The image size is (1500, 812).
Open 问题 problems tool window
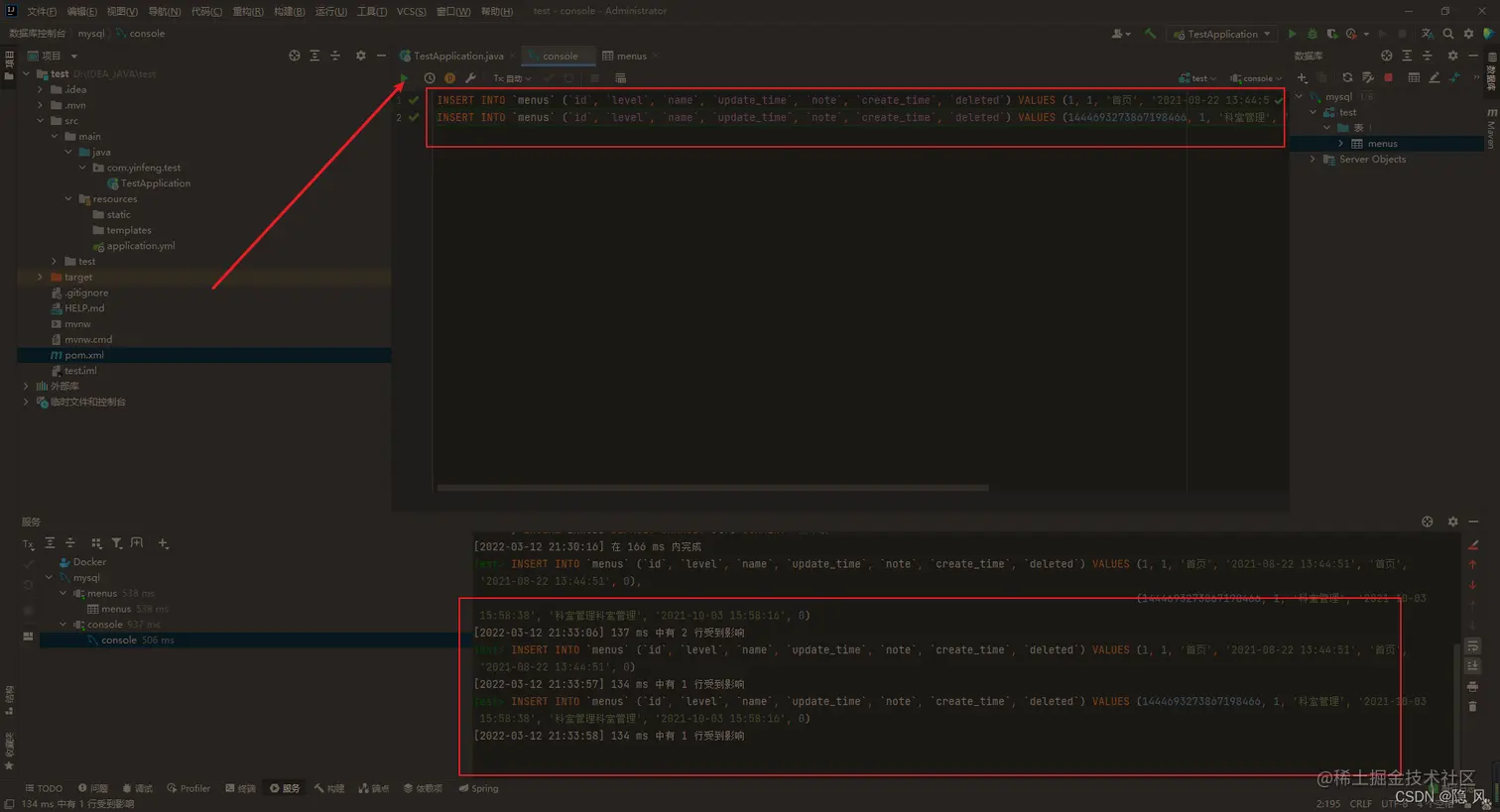[92, 789]
